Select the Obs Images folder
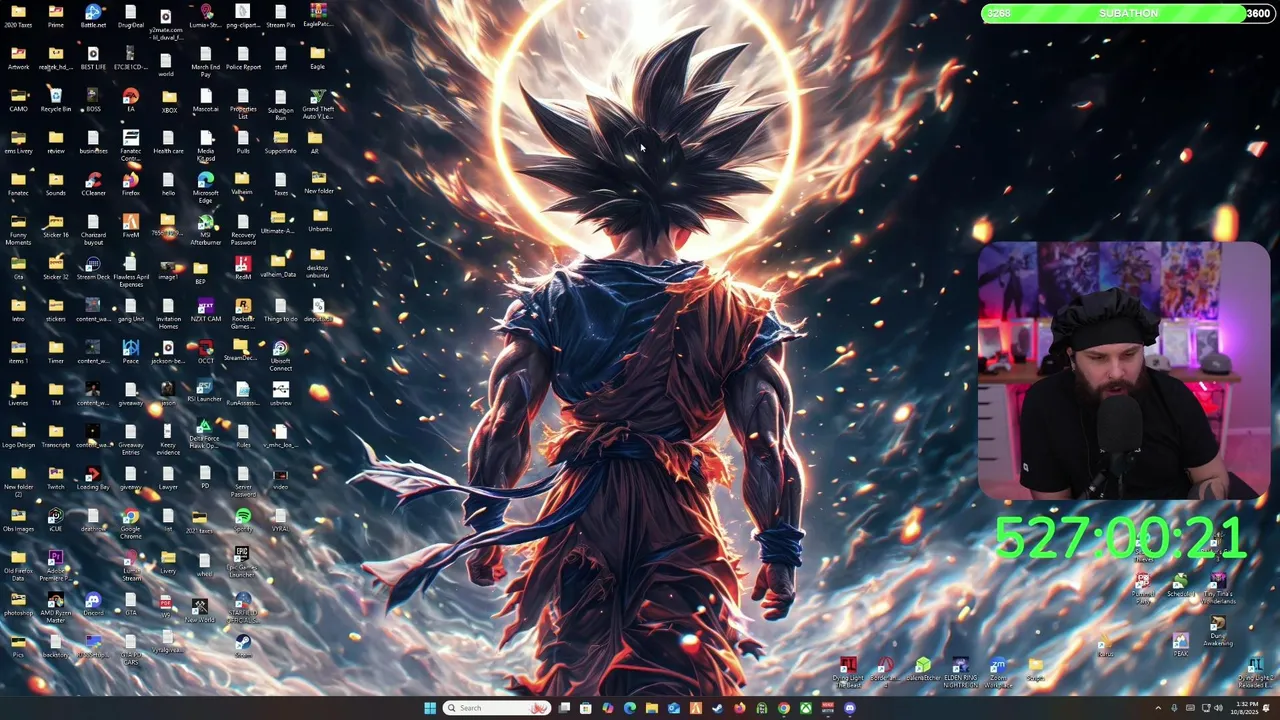Viewport: 1280px width, 720px height. click(18, 520)
